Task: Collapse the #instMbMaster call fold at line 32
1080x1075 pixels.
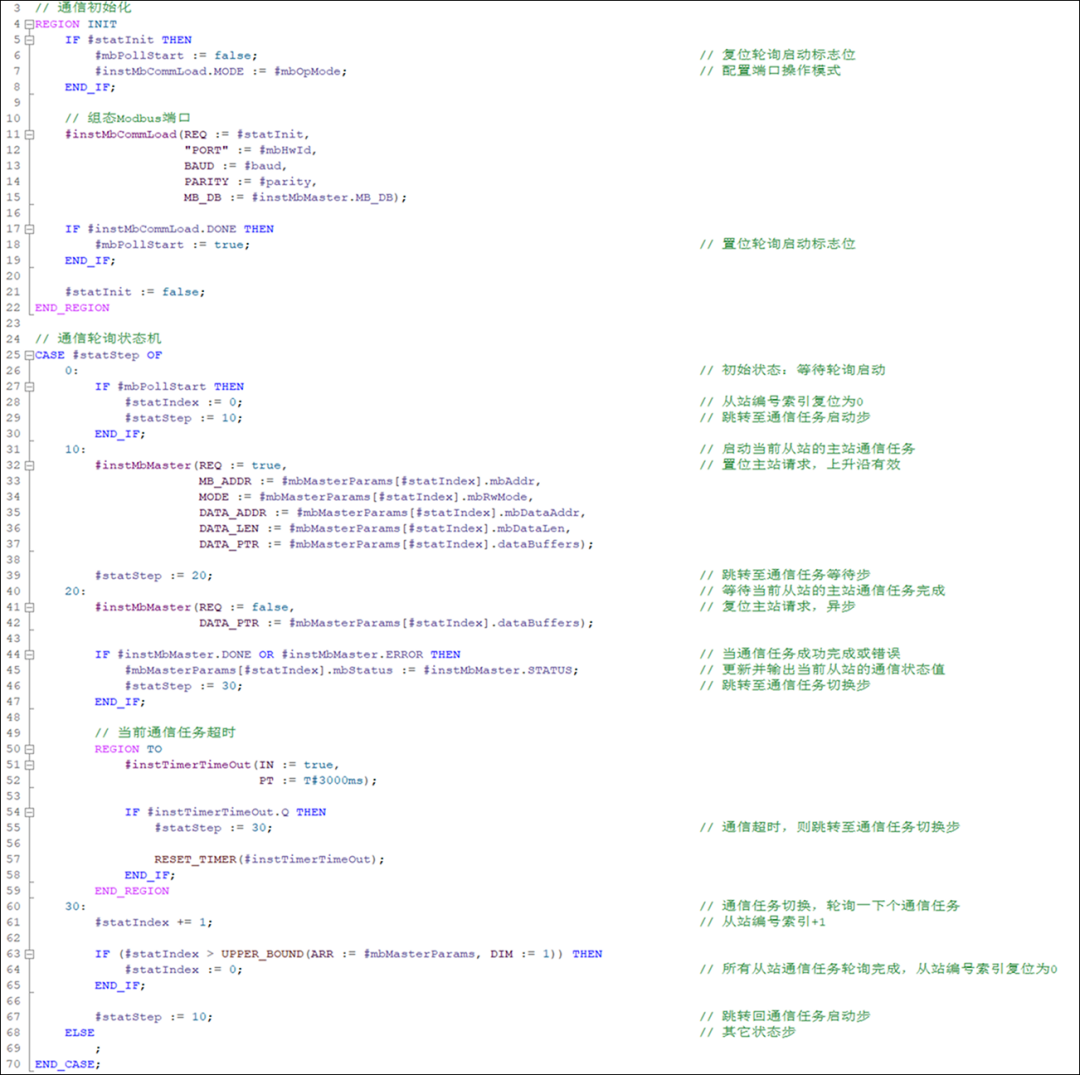Action: (x=29, y=466)
